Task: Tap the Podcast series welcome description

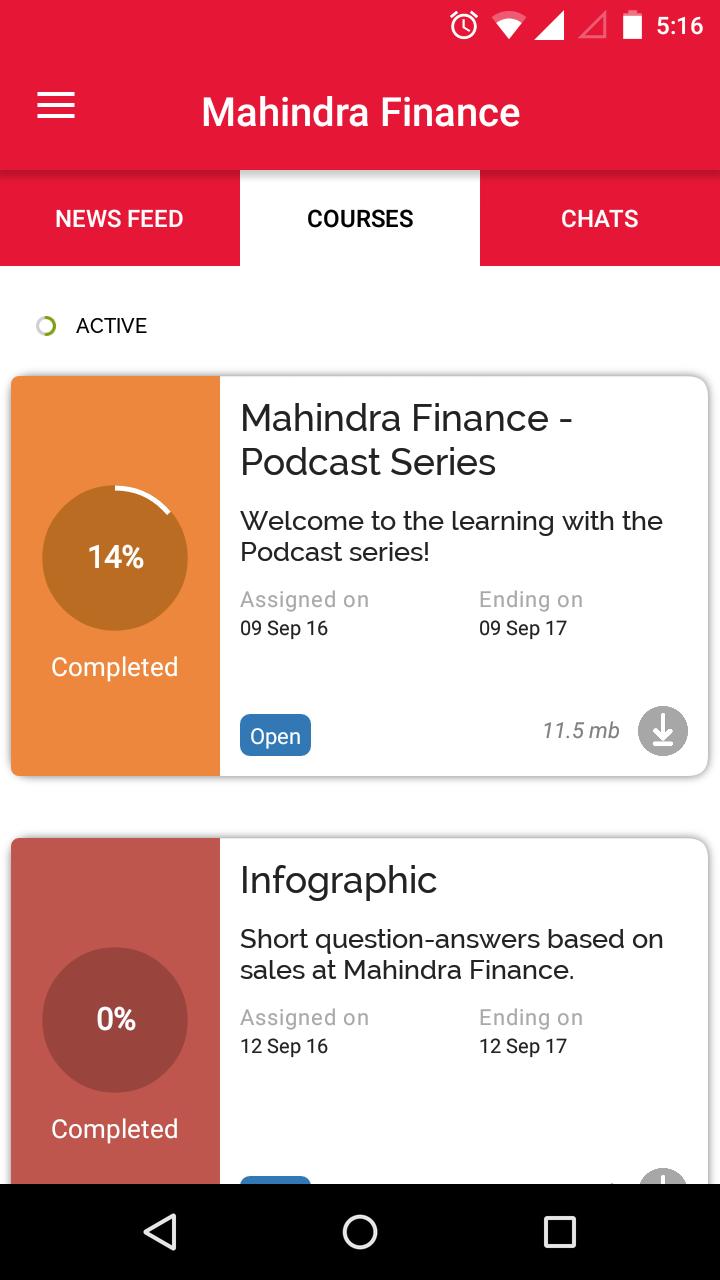Action: (x=451, y=536)
